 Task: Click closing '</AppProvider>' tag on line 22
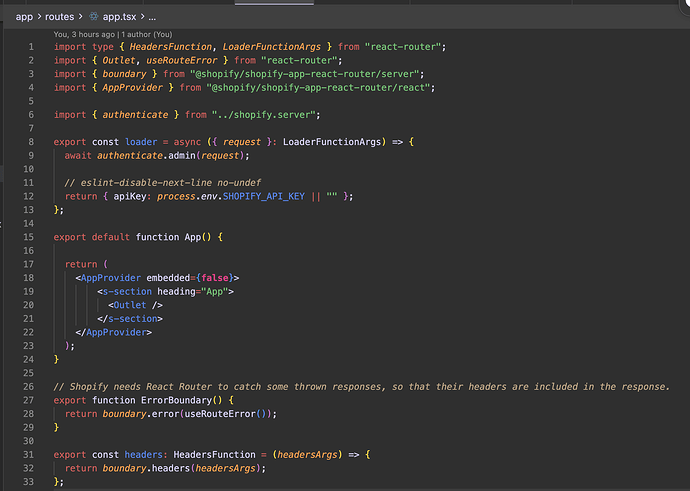point(114,332)
